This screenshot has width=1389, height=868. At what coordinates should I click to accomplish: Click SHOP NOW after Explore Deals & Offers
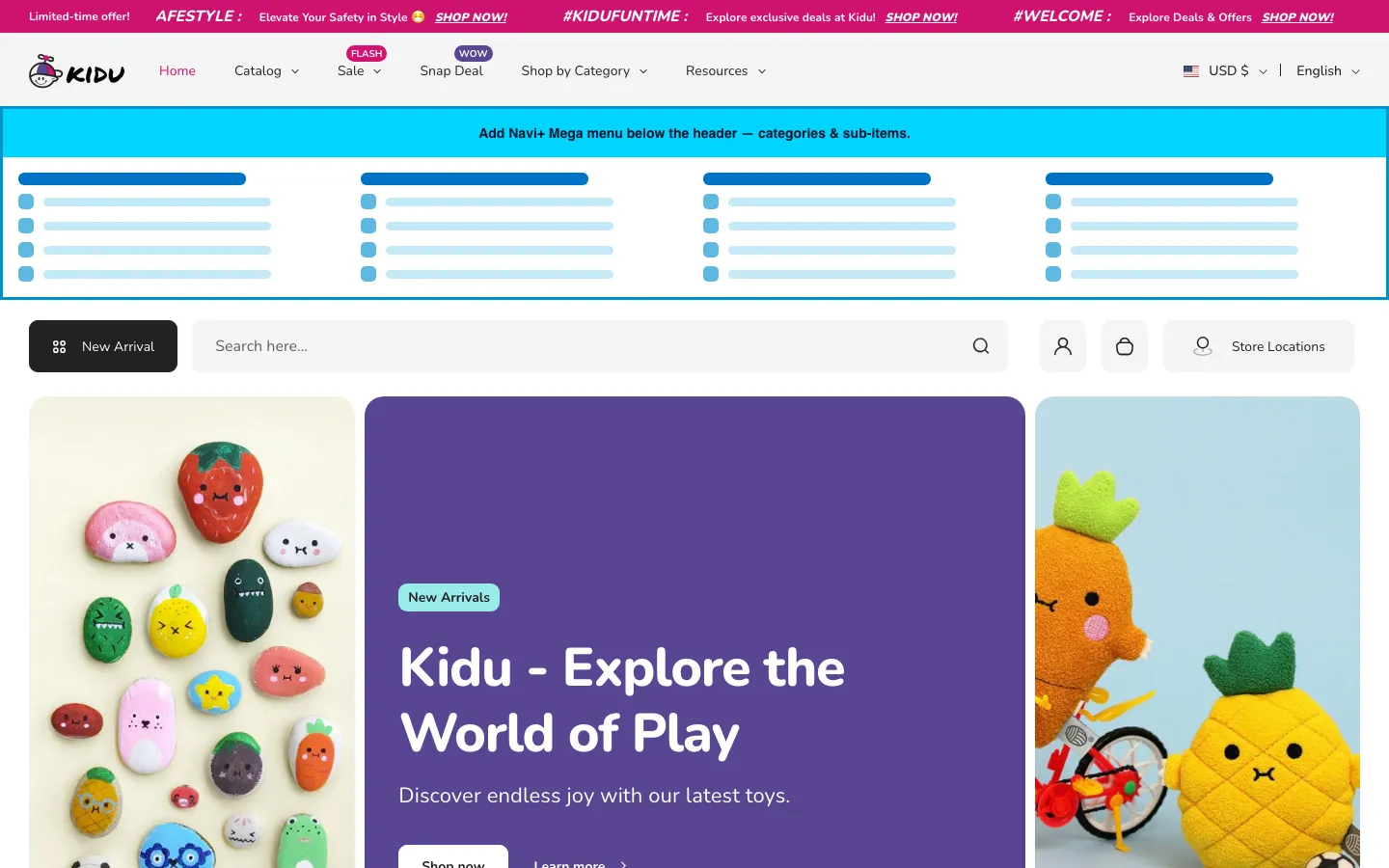(x=1297, y=17)
